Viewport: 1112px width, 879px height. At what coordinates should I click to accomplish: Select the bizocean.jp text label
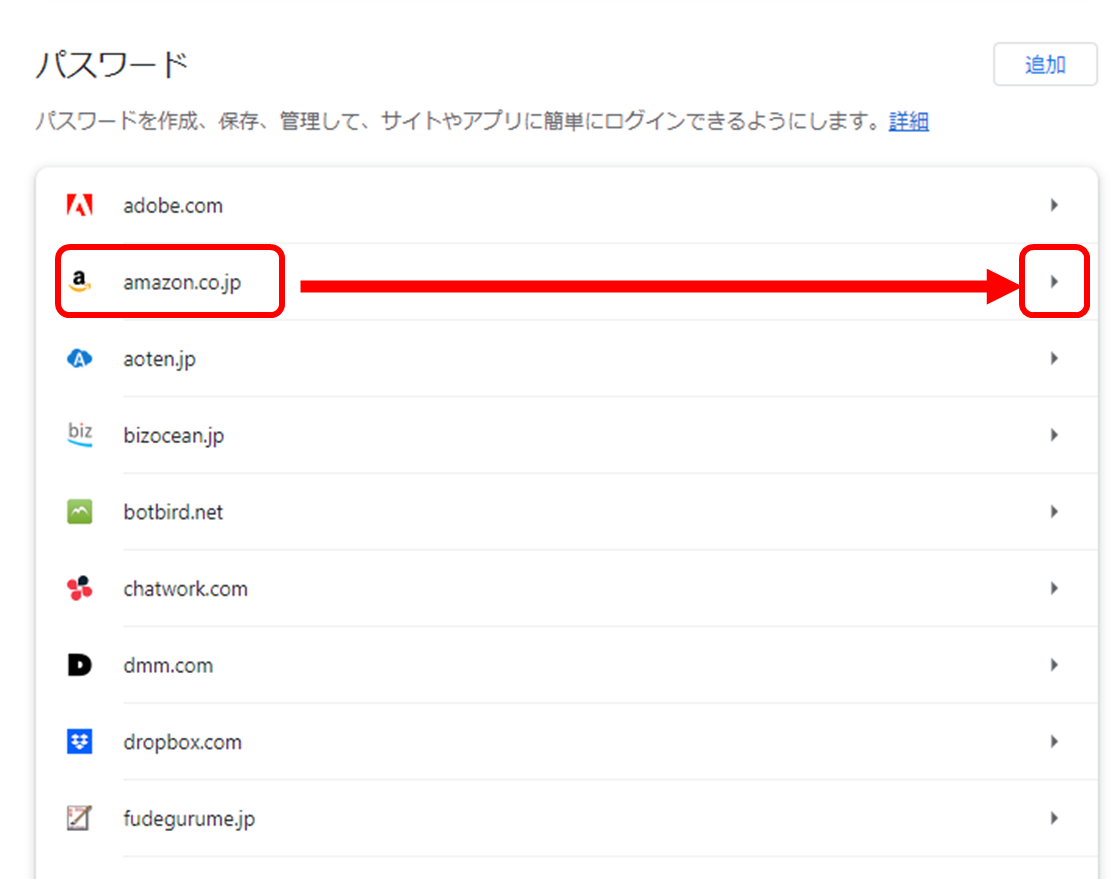click(174, 436)
